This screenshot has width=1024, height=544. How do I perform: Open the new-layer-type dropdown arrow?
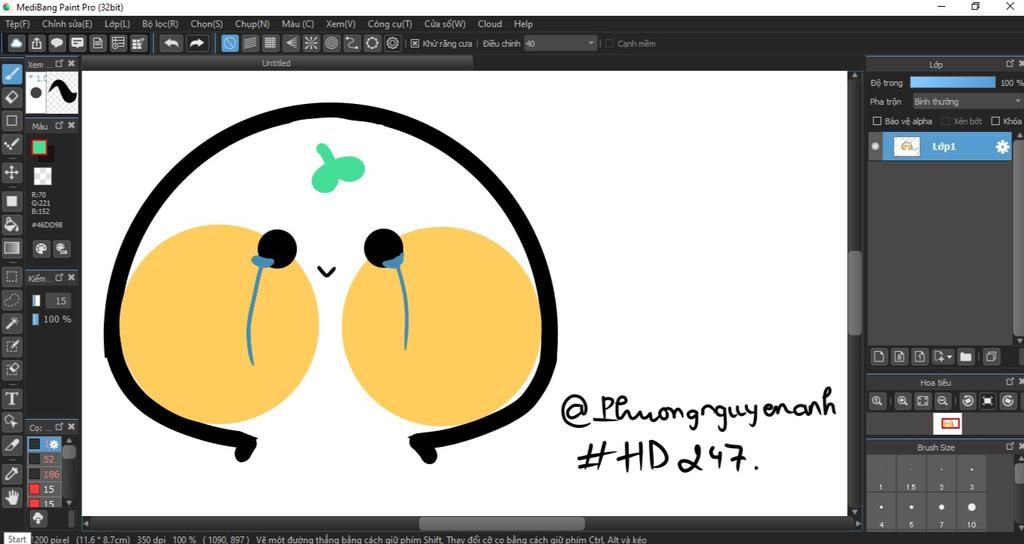tap(949, 357)
